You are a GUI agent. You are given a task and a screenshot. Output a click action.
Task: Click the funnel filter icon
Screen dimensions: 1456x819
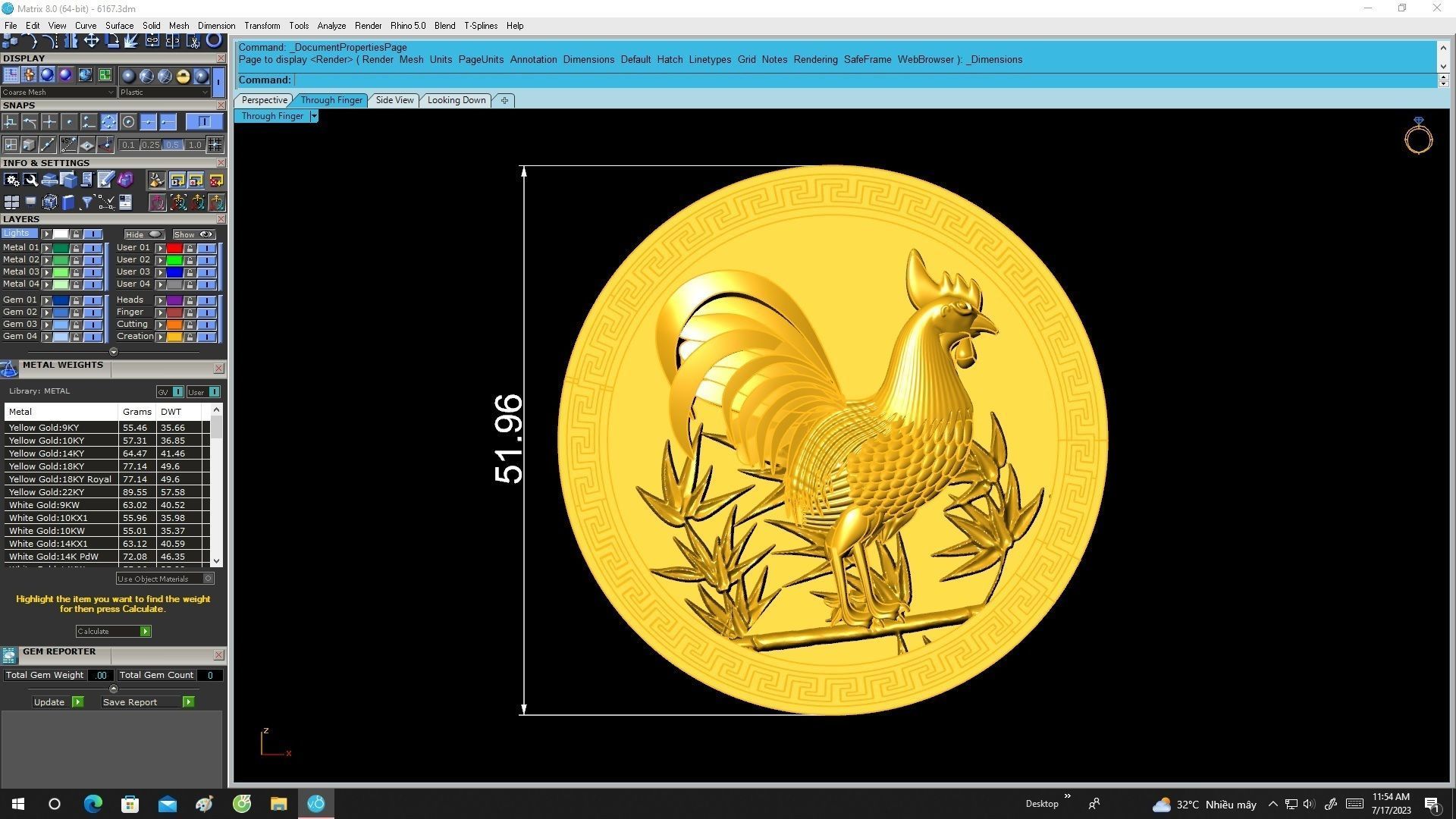(86, 202)
